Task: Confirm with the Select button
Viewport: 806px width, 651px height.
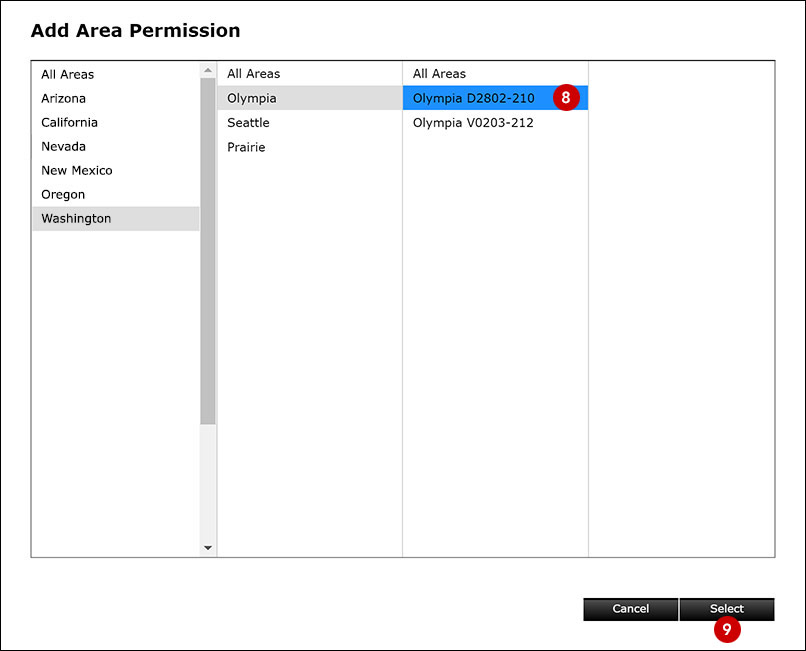Action: [727, 608]
